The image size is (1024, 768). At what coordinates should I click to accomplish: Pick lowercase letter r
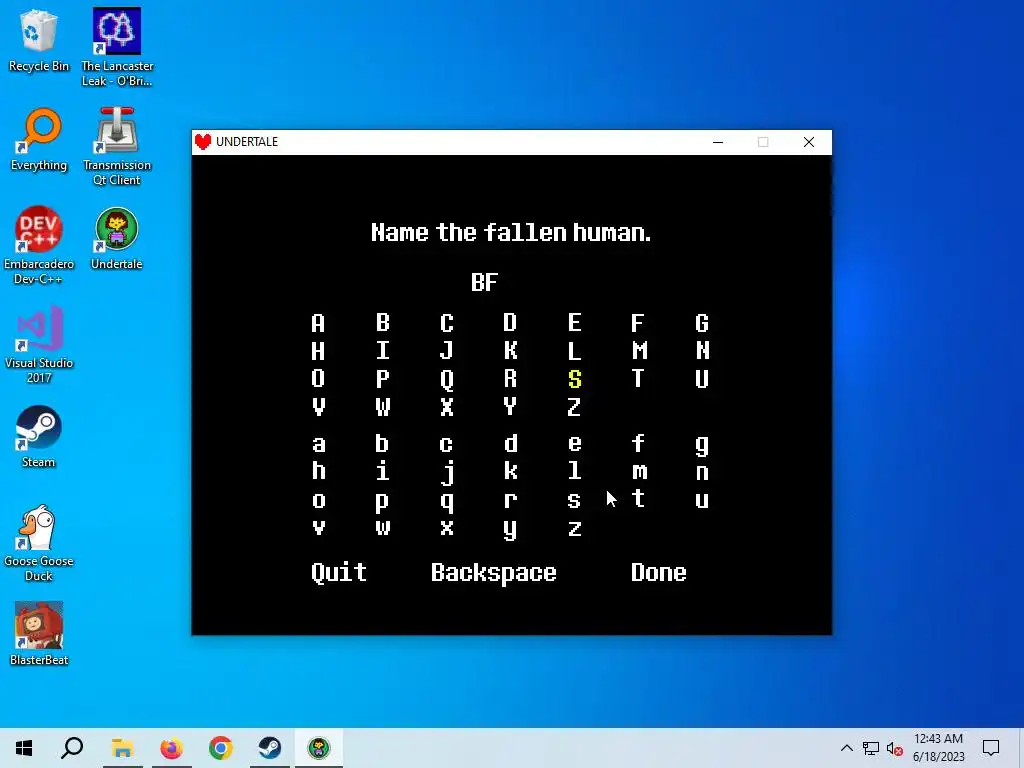(510, 500)
